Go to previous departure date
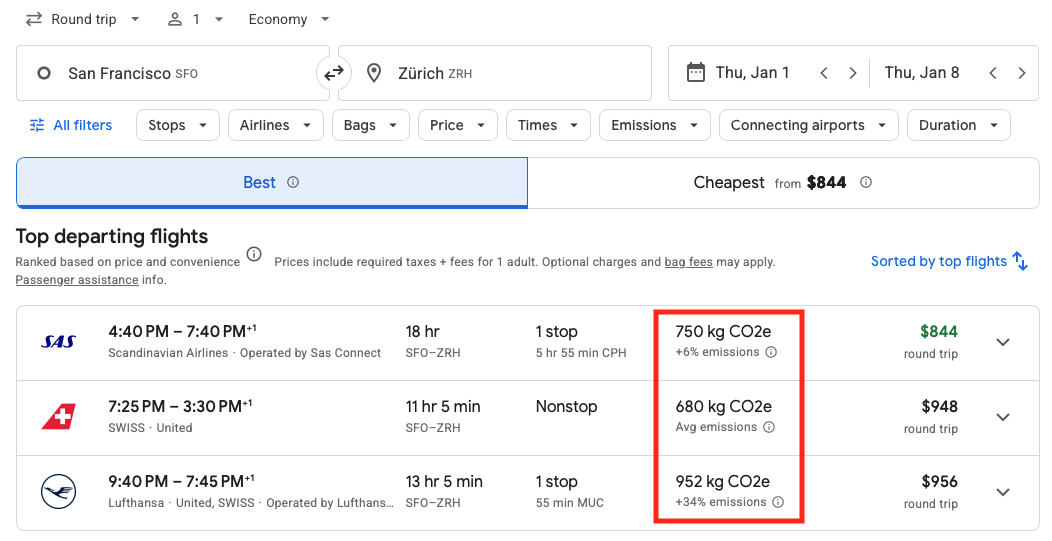The height and width of the screenshot is (541, 1052). coord(824,73)
